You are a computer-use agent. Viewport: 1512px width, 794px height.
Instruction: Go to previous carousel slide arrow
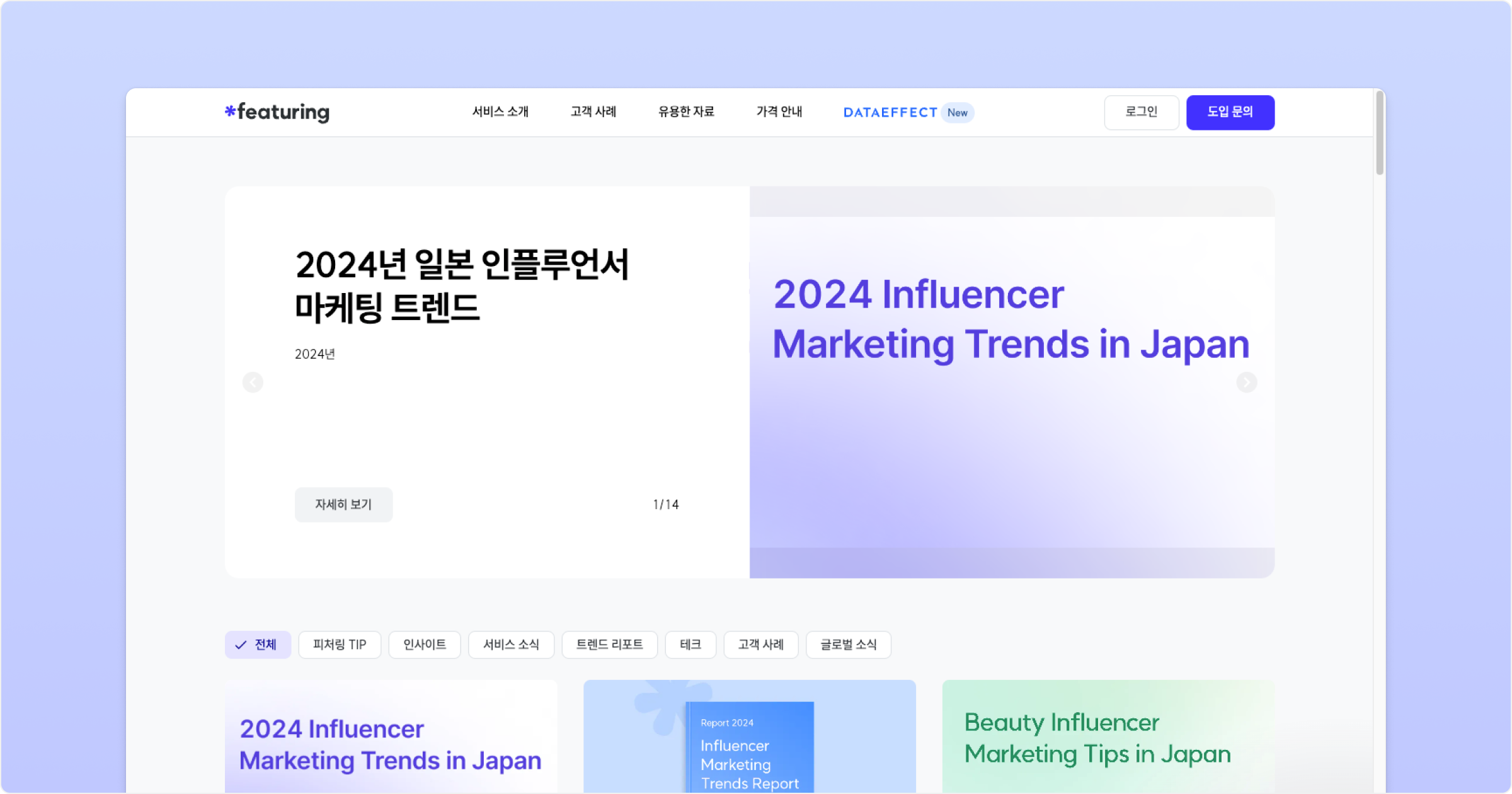click(x=253, y=383)
